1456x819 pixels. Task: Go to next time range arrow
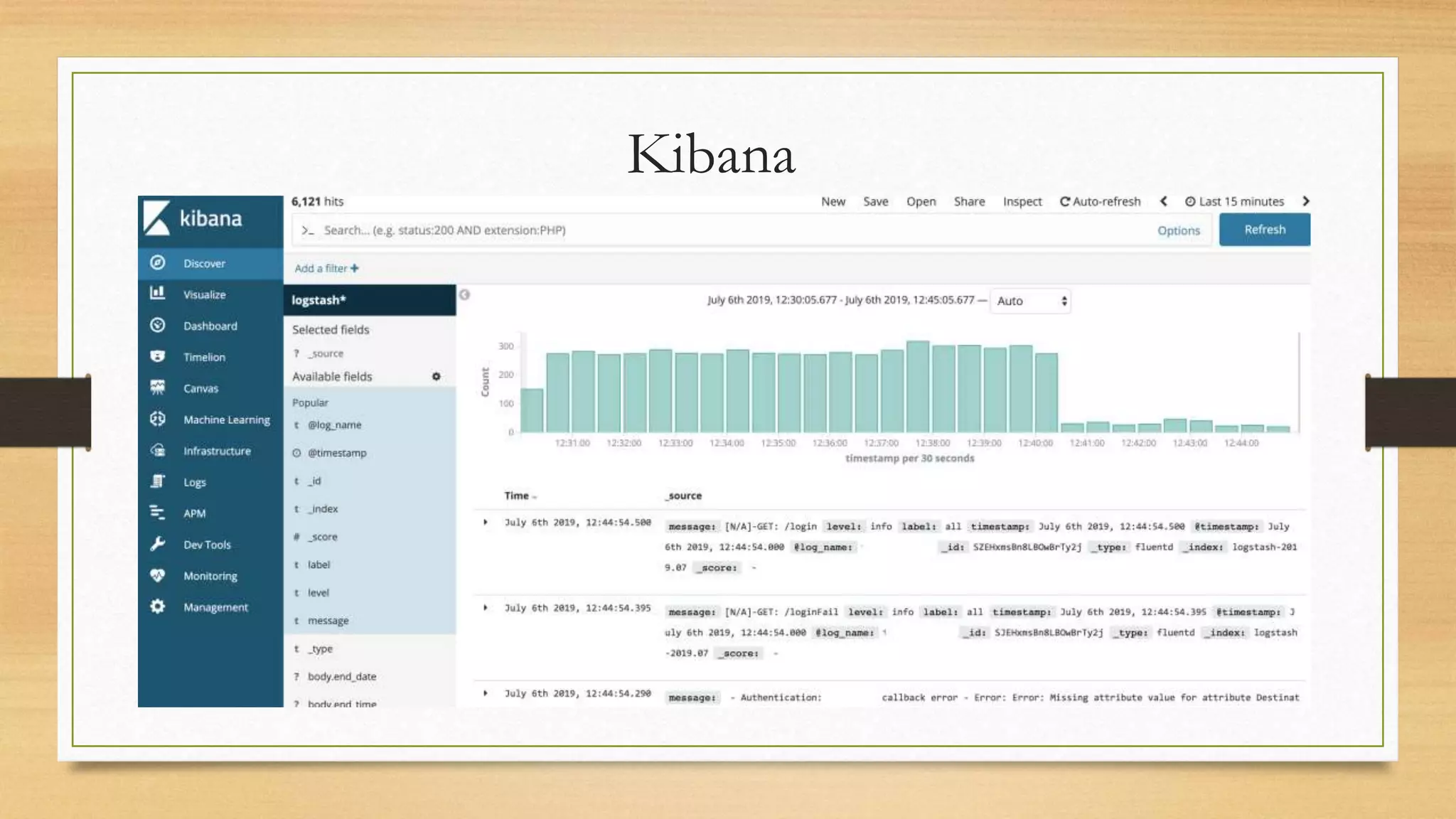(1306, 201)
